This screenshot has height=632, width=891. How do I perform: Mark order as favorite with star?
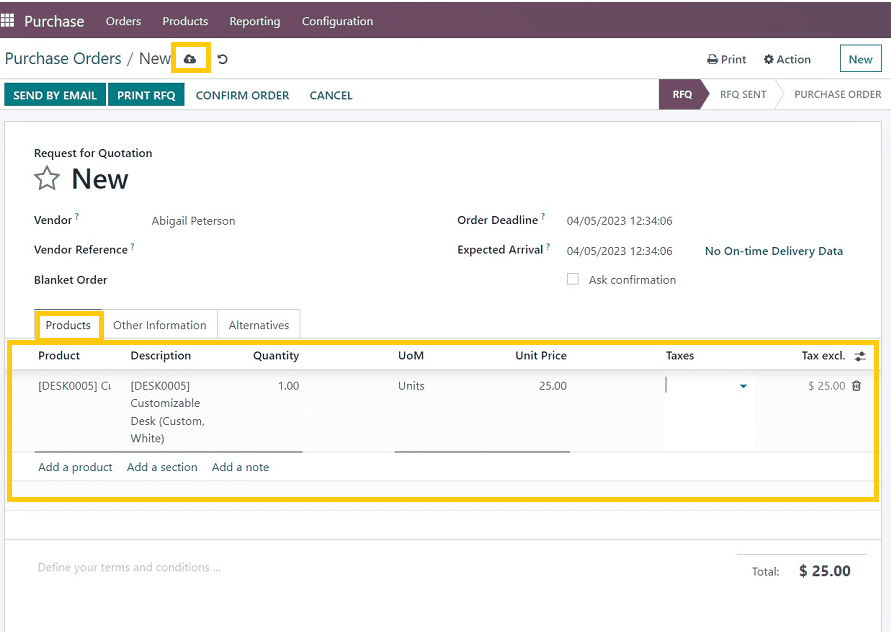pos(47,179)
